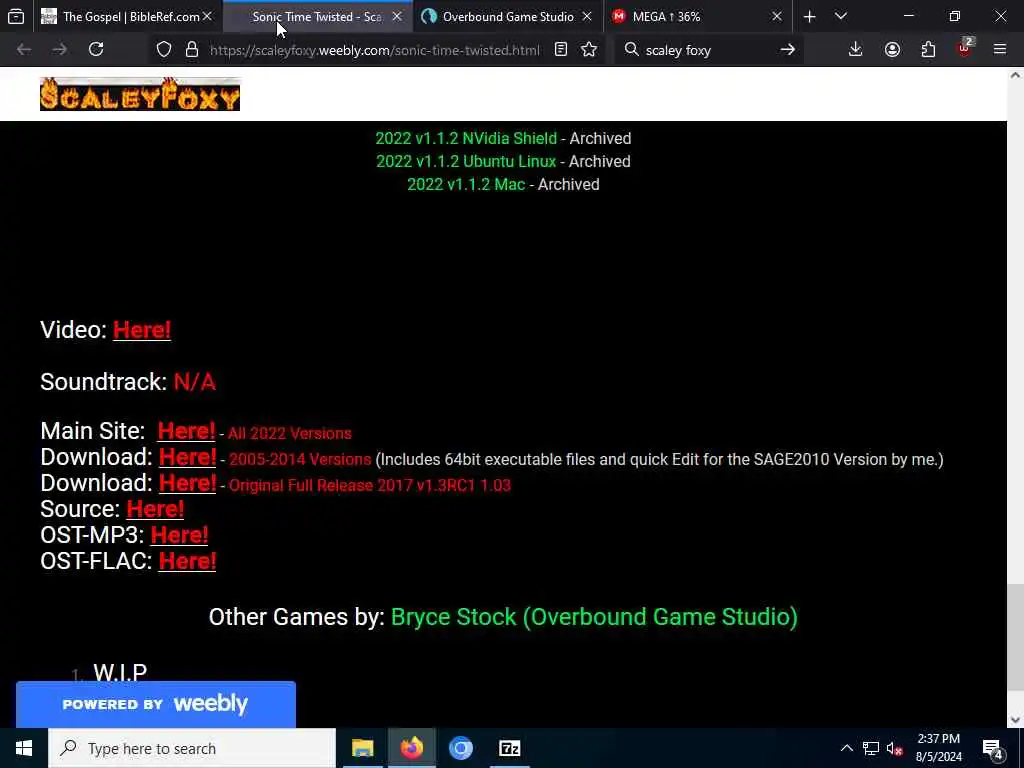Open Here! link for 2017 Full Release

[x=187, y=483]
